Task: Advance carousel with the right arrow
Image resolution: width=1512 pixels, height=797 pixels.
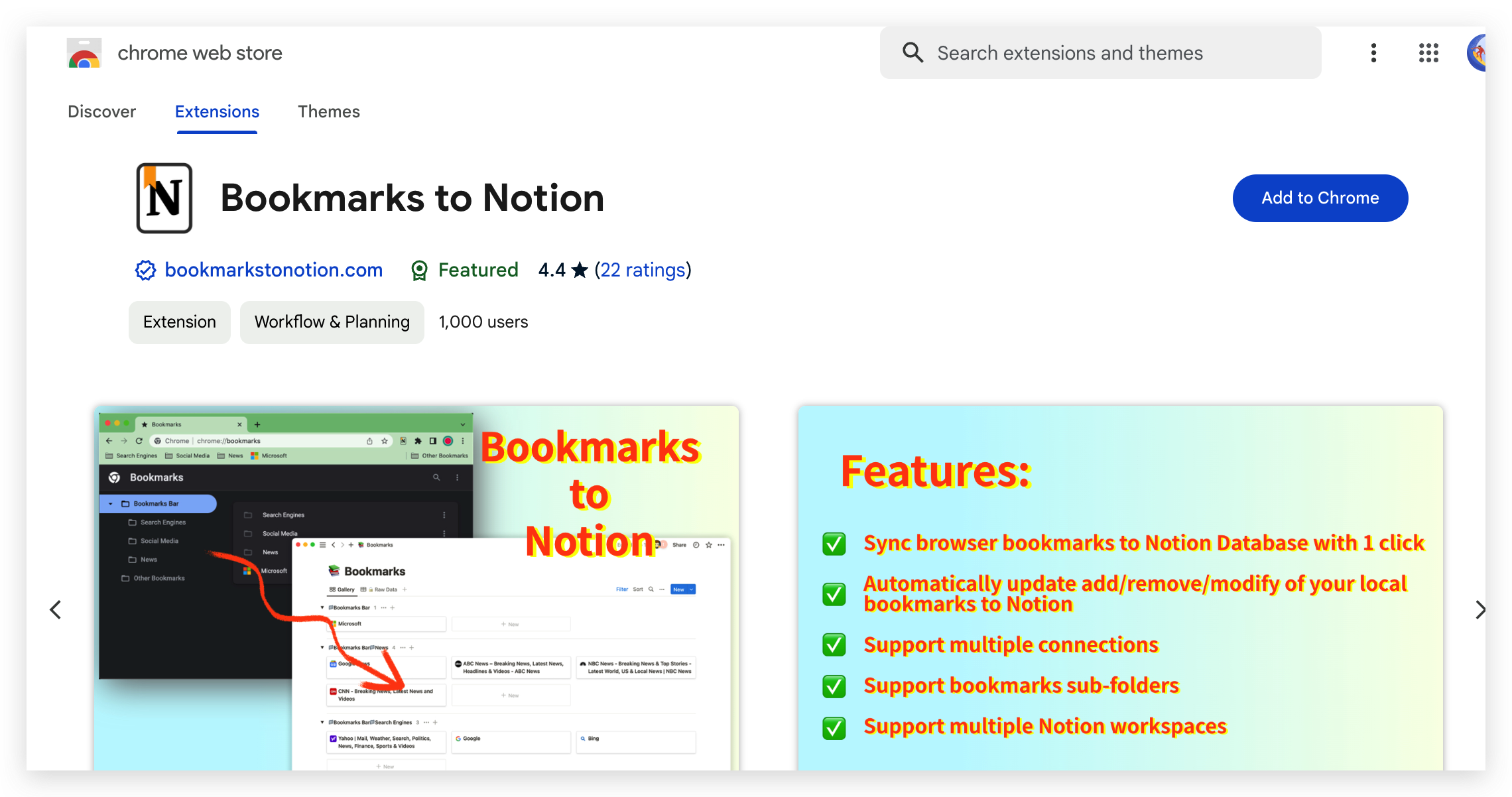Action: pyautogui.click(x=1481, y=609)
